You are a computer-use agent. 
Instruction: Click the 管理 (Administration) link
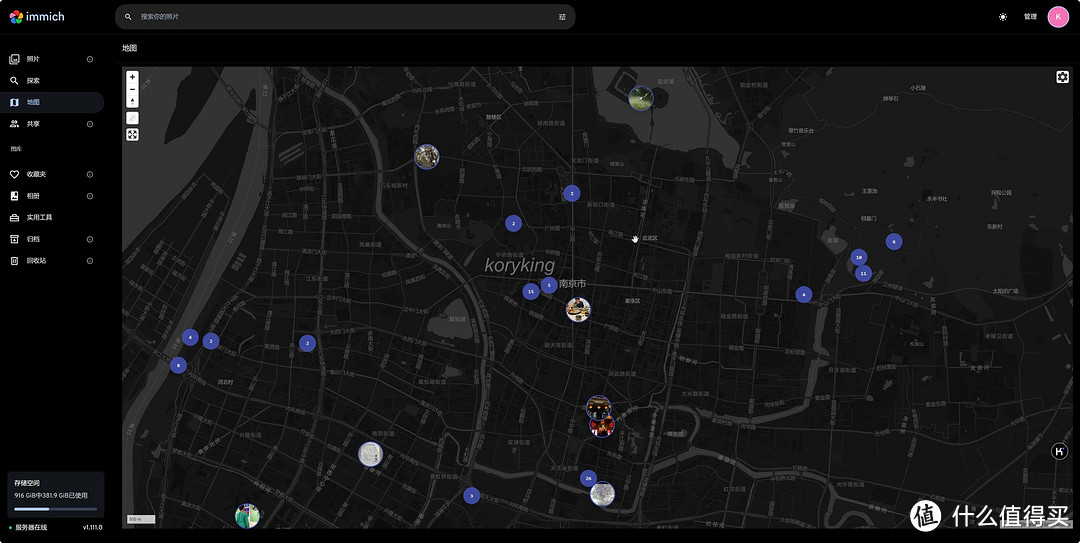point(1030,17)
